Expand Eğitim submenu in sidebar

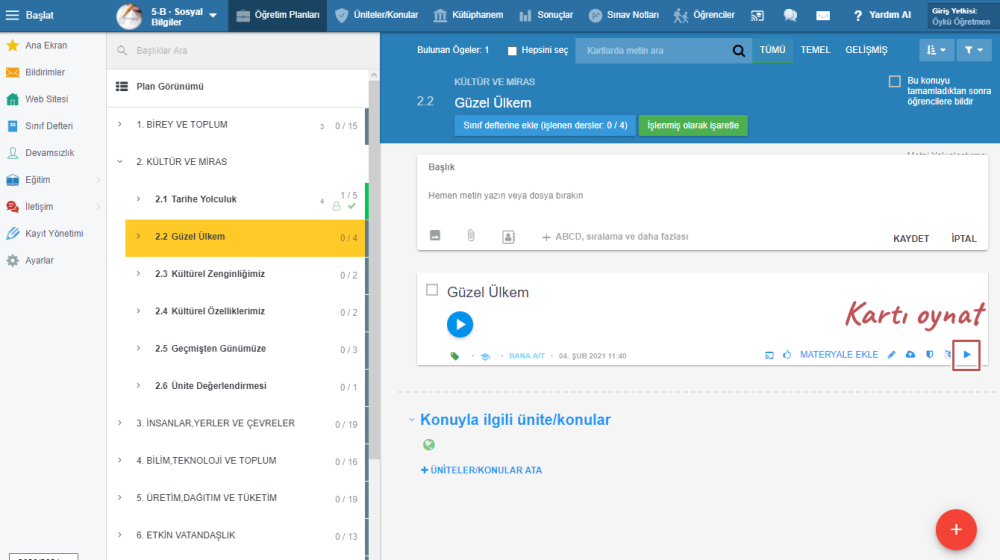98,180
